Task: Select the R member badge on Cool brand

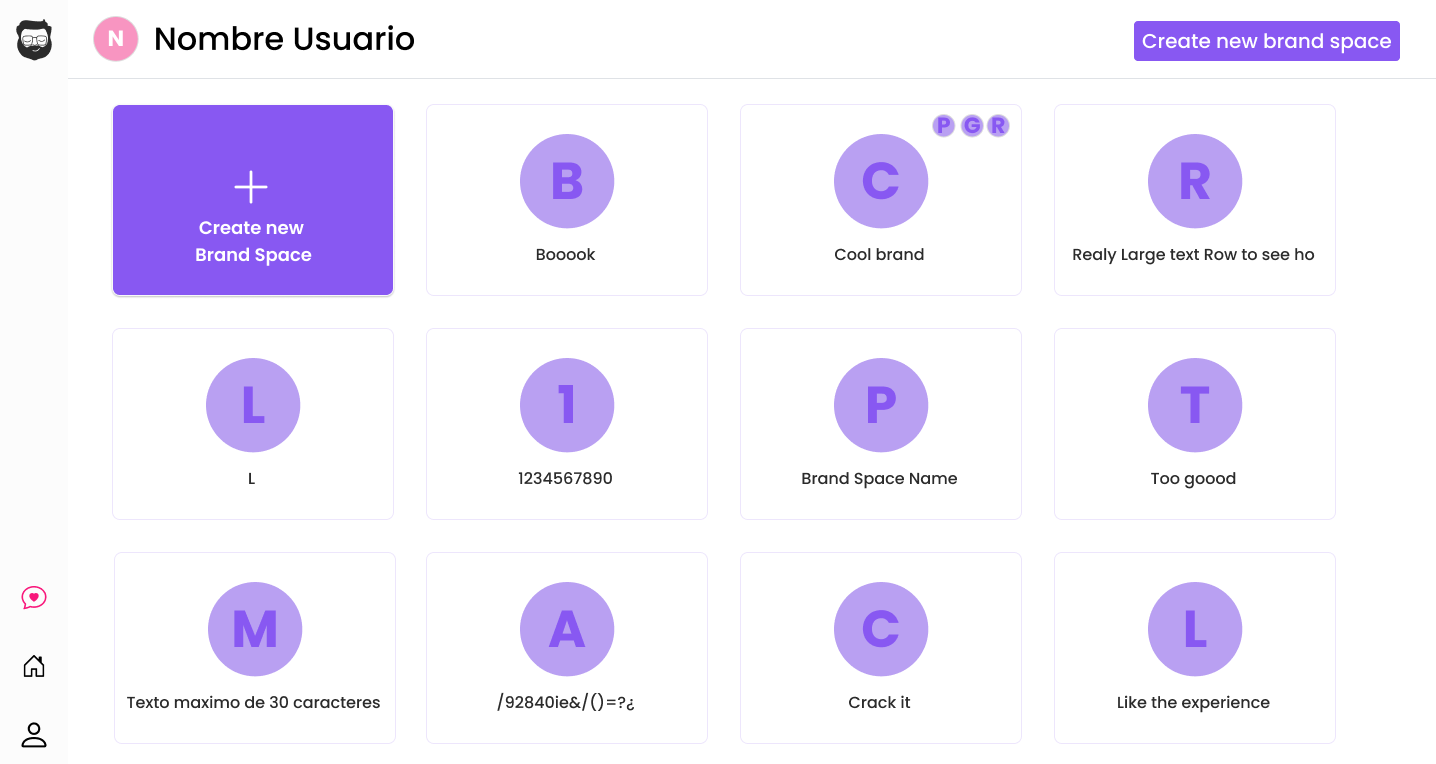Action: [998, 125]
